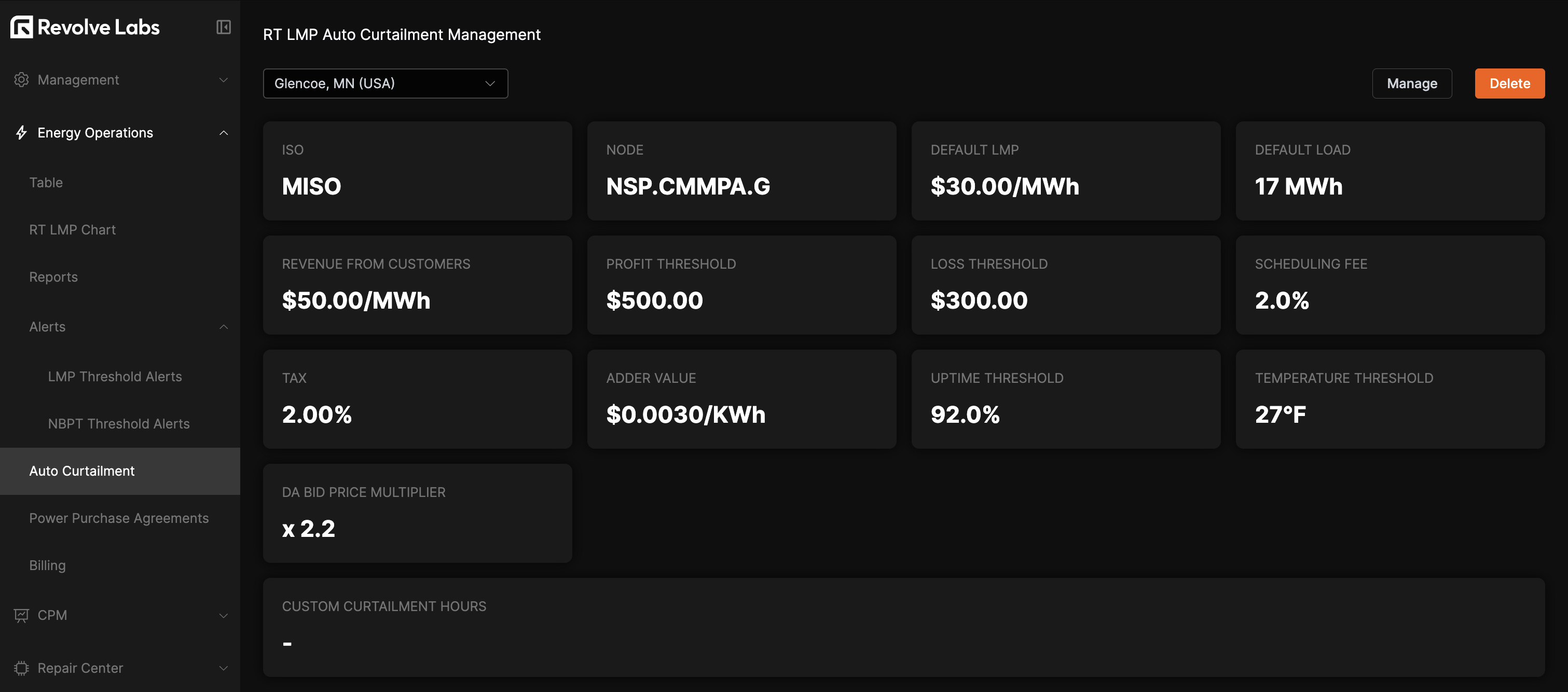Expand the CPM section
Viewport: 1568px width, 692px height.
click(x=224, y=615)
